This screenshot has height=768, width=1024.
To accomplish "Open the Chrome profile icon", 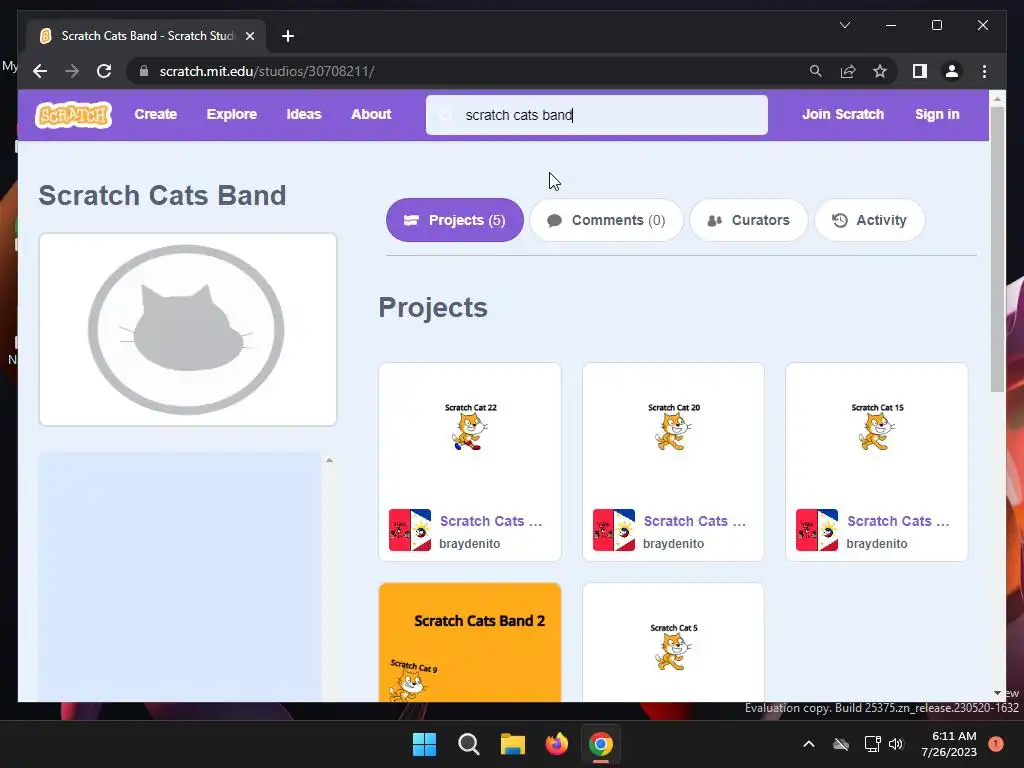I will click(952, 71).
